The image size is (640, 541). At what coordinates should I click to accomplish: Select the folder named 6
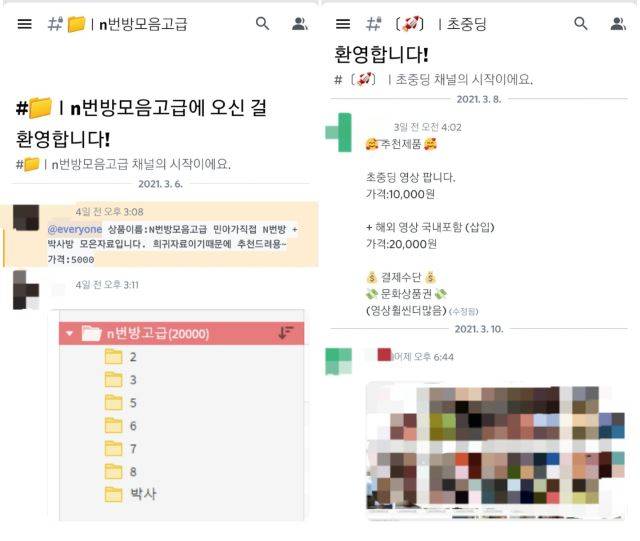click(x=121, y=426)
